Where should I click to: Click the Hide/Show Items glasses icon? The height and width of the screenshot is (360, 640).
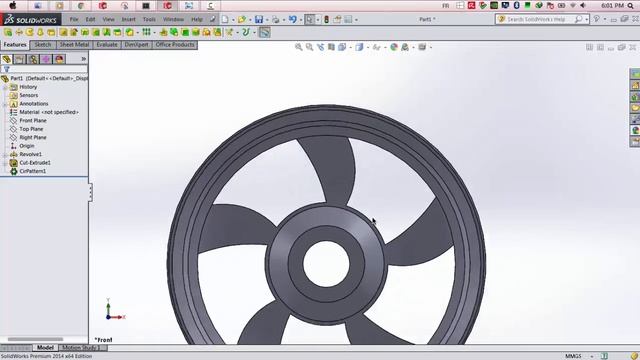tap(376, 47)
